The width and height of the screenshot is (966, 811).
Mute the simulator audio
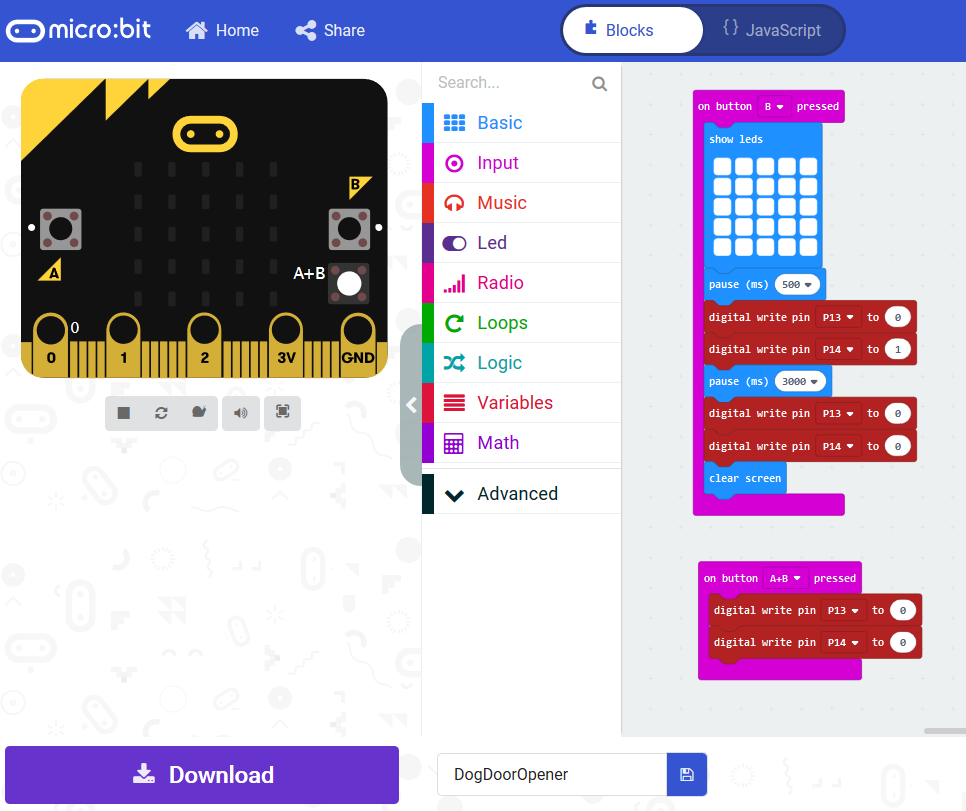[241, 413]
